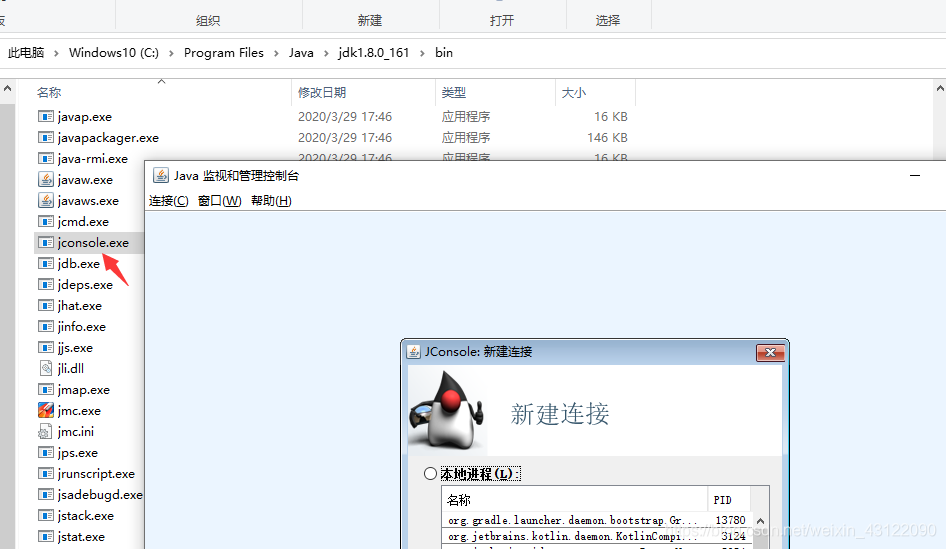Click the bin folder breadcrumb
Viewport: 946px width, 549px height.
[444, 53]
